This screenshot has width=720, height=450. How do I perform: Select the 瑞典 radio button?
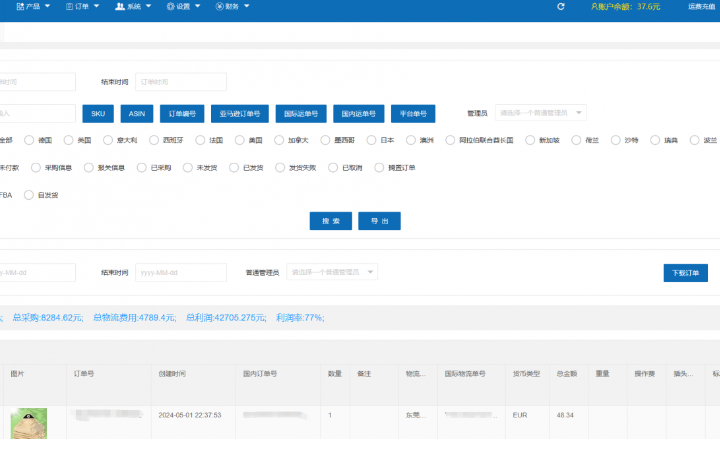click(x=655, y=140)
